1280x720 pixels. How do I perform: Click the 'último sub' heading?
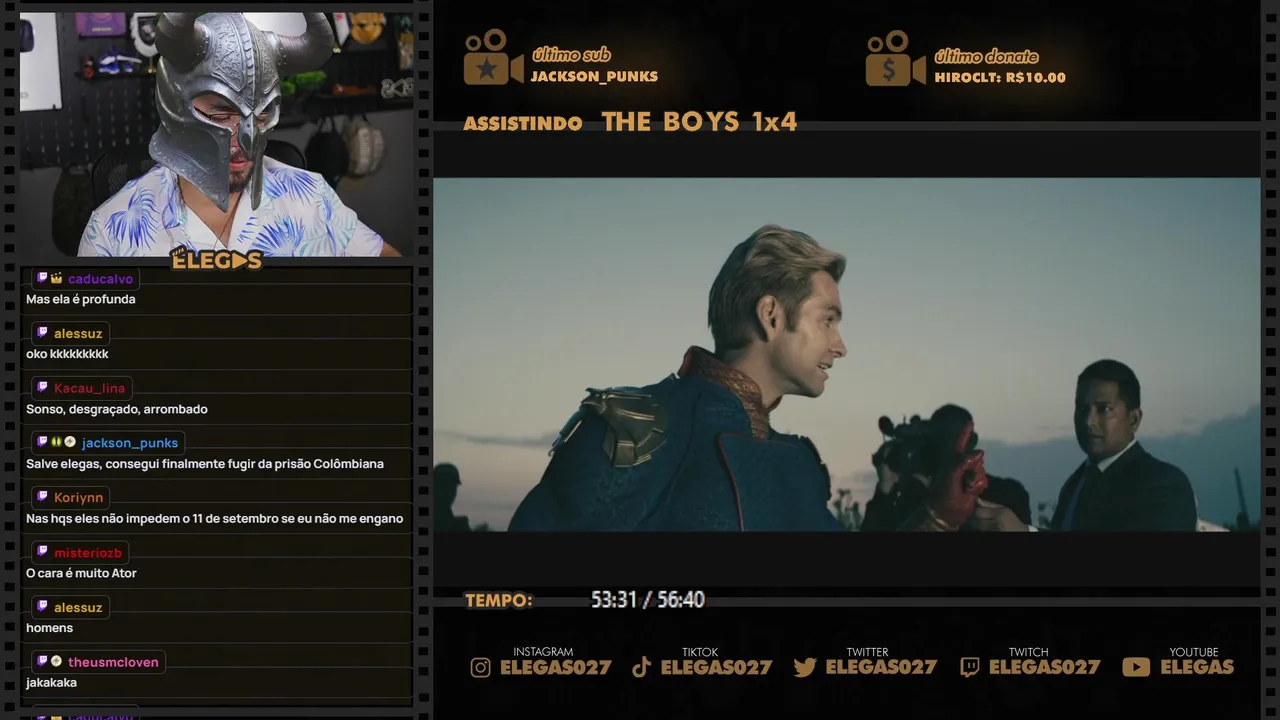pyautogui.click(x=571, y=55)
